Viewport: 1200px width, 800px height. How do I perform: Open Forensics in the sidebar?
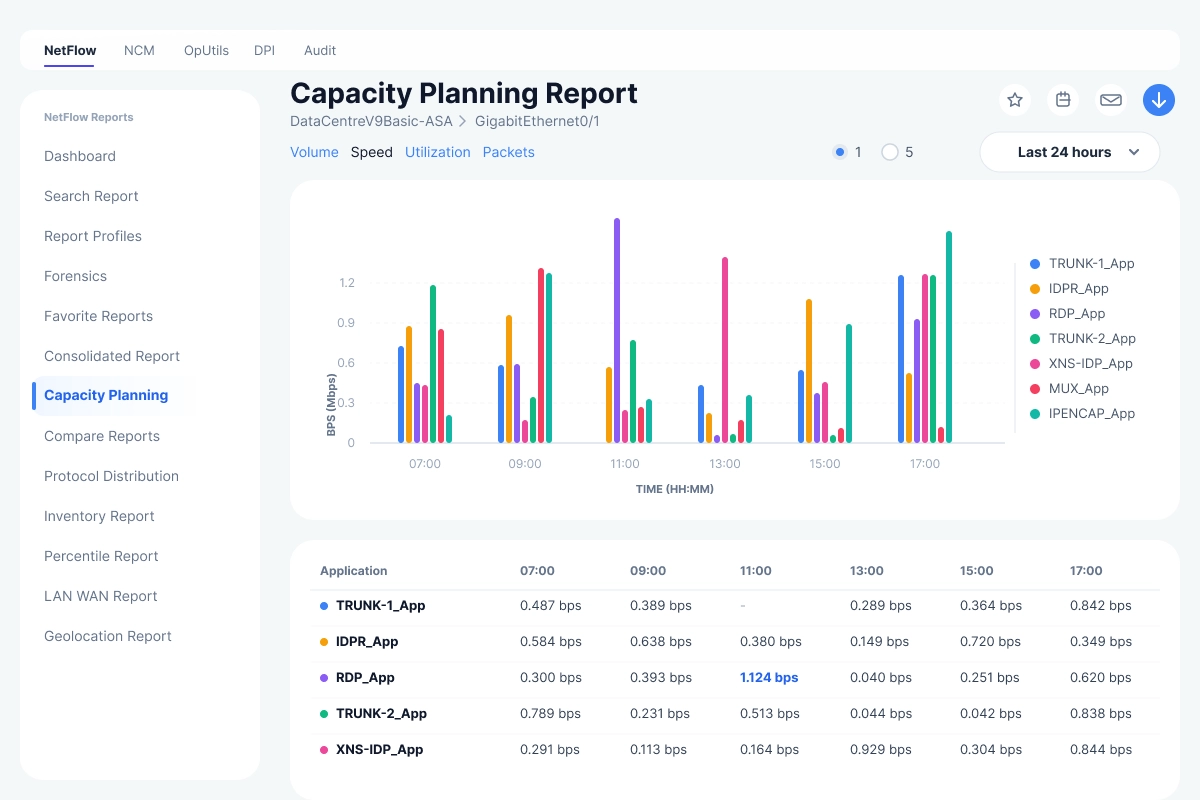[x=75, y=276]
